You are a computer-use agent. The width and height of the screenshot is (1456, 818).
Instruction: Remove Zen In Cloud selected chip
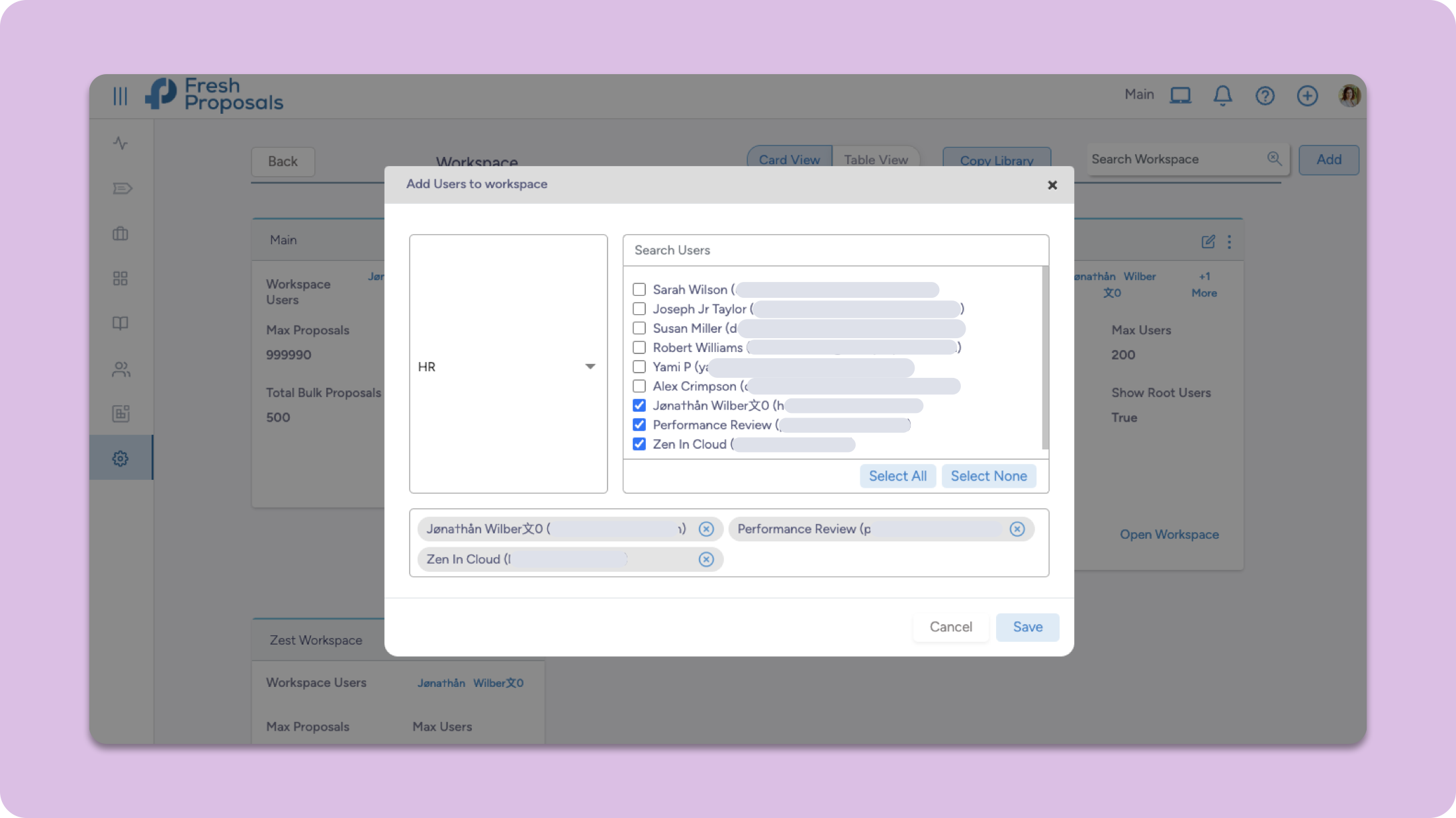point(706,559)
